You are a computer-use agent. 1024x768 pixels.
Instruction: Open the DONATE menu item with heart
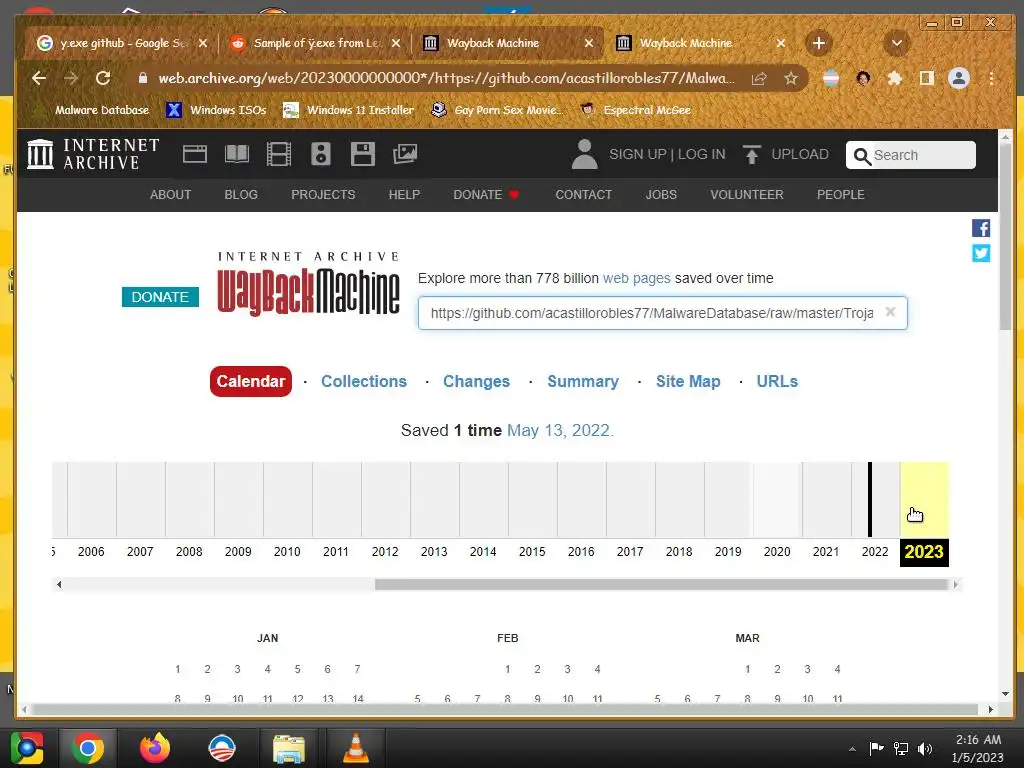point(486,195)
